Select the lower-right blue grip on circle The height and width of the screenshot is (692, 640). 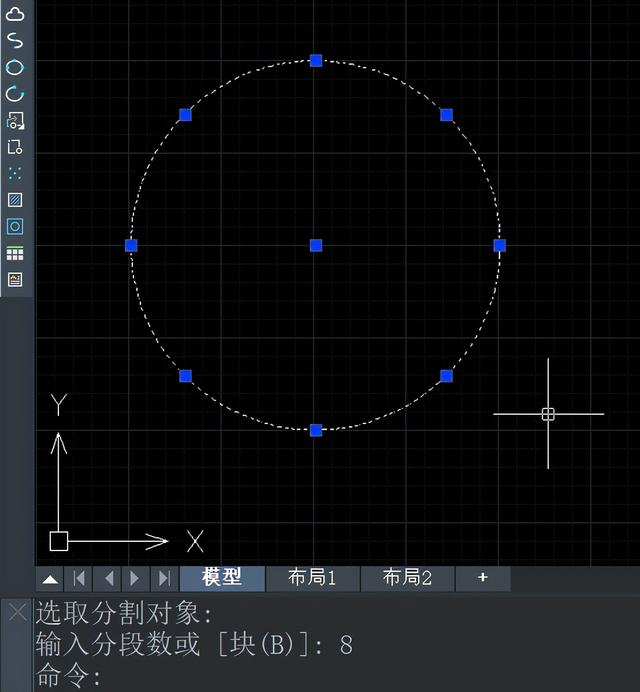pyautogui.click(x=447, y=376)
